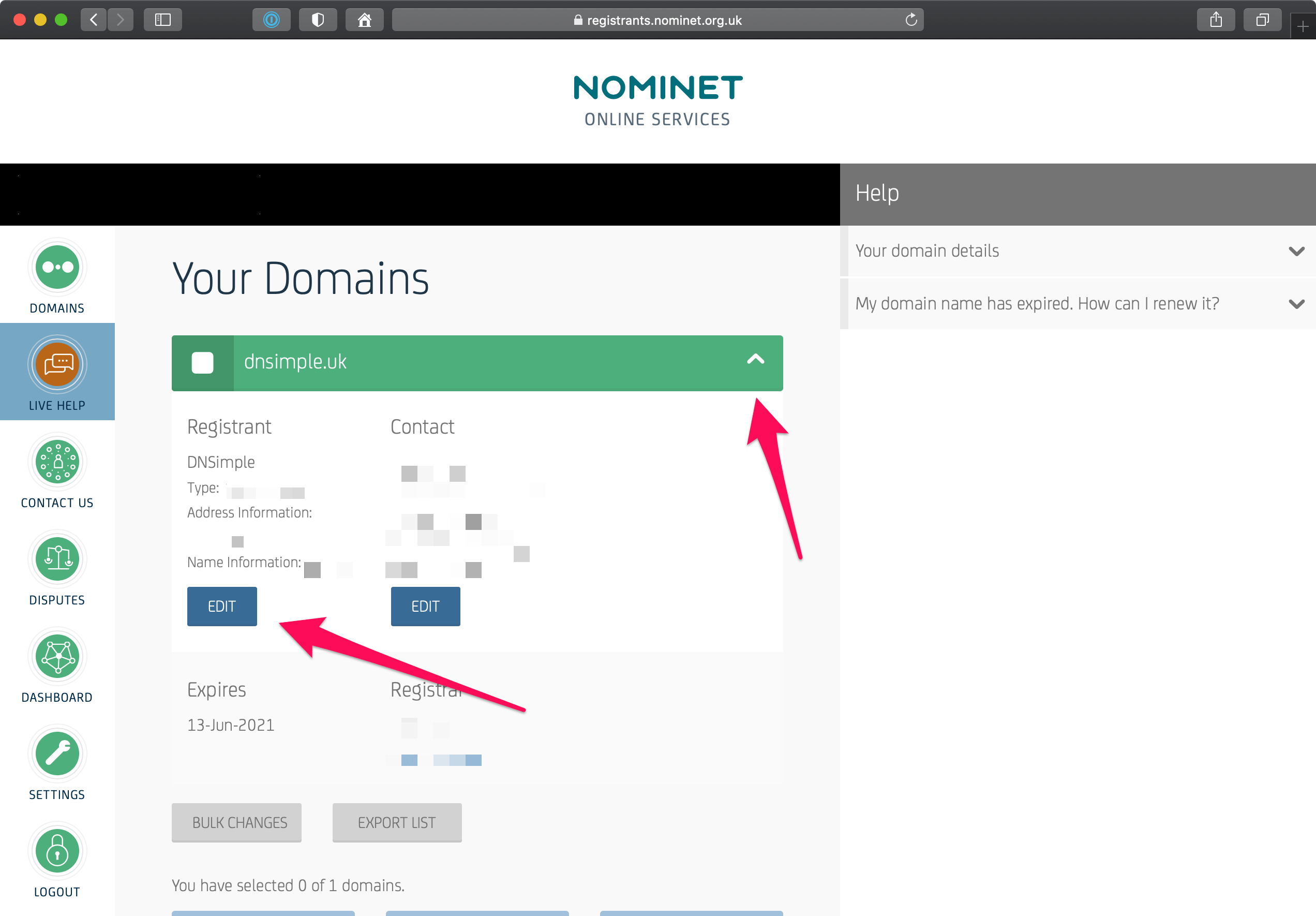Open the Help panel header

pos(876,193)
